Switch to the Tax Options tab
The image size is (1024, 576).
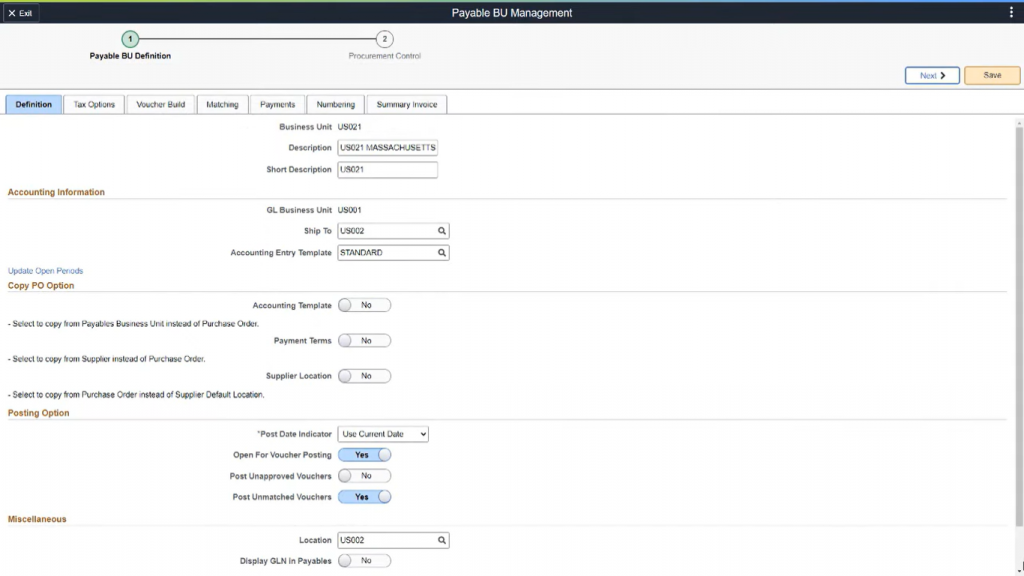(95, 103)
